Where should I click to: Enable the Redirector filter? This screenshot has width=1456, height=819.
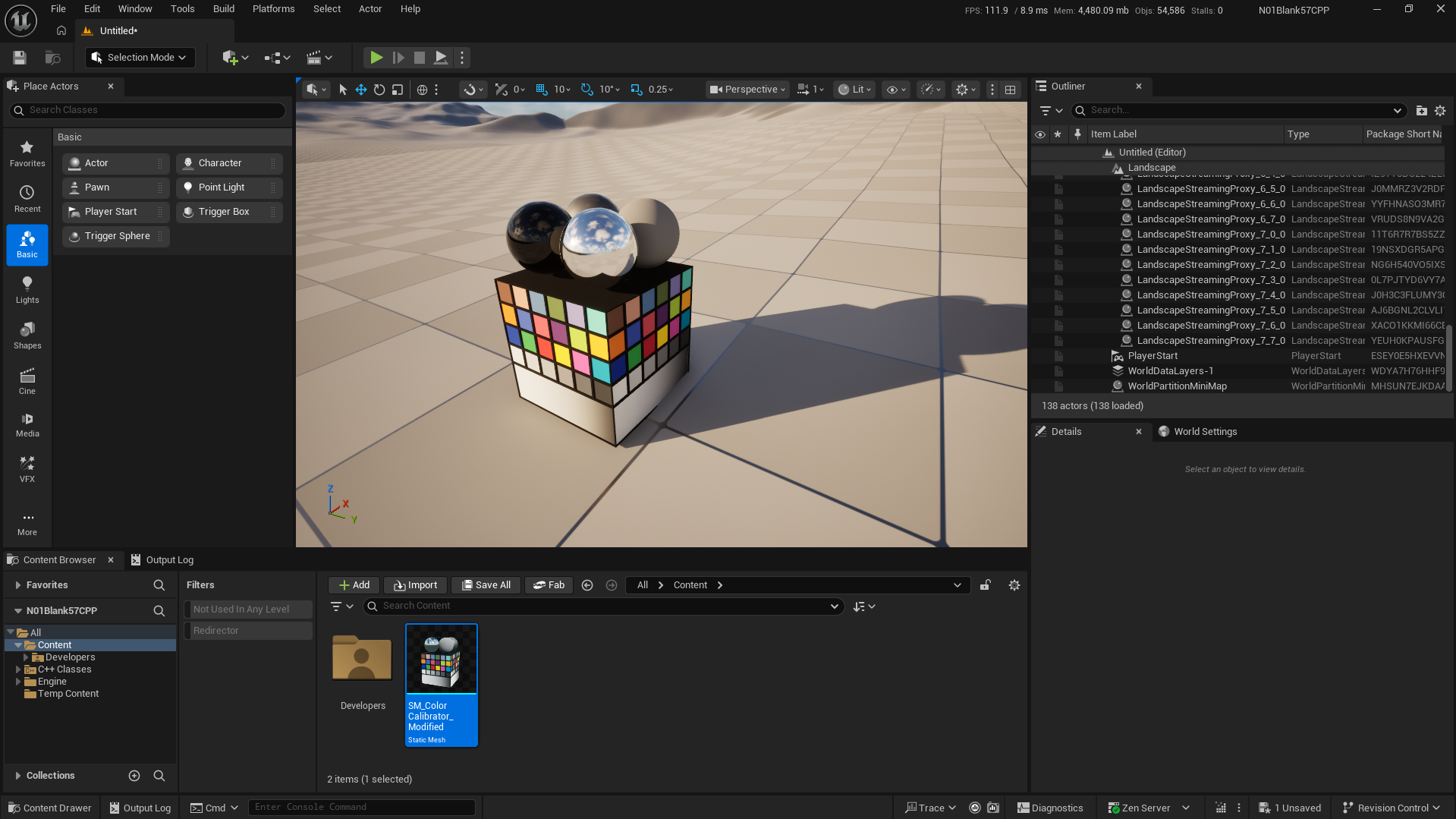tap(248, 631)
